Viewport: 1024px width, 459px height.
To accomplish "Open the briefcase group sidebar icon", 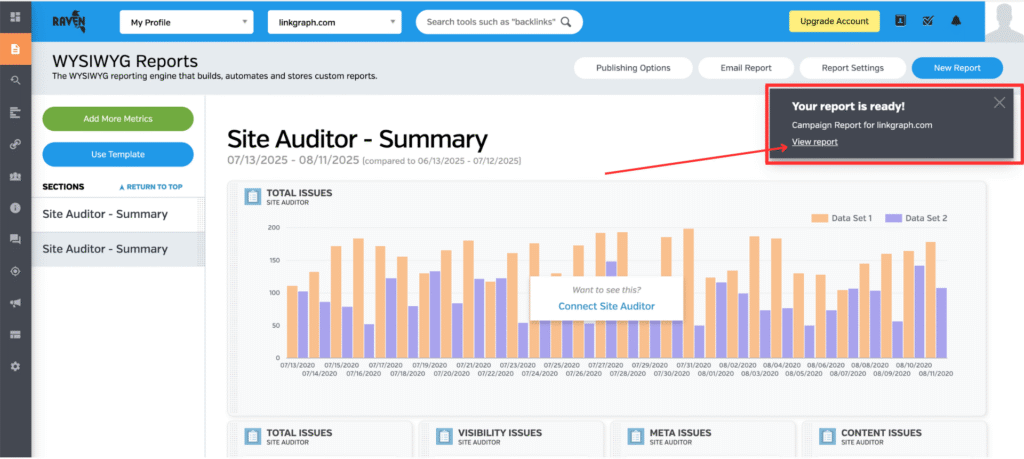I will [15, 176].
